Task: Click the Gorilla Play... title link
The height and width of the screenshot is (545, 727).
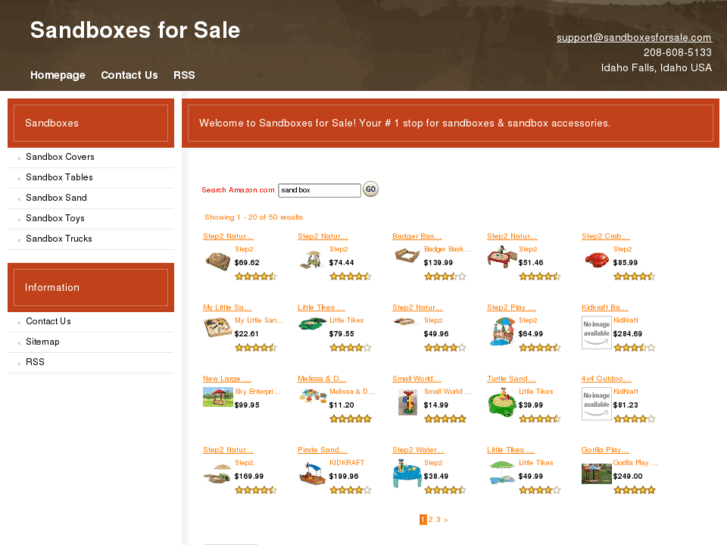Action: tap(605, 449)
